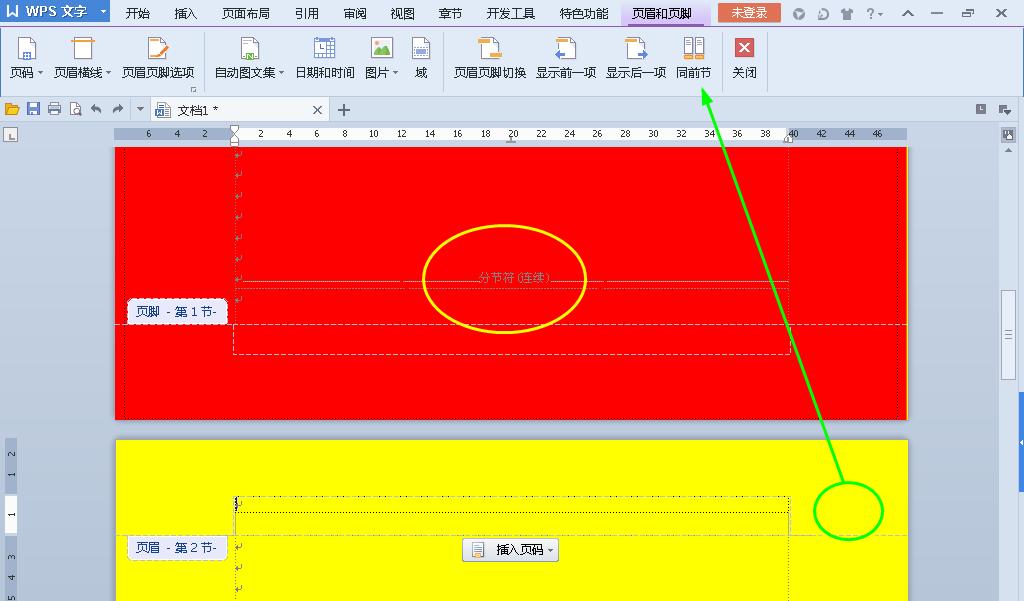Image resolution: width=1024 pixels, height=601 pixels.
Task: Click 显示前一项 show previous
Action: 566,57
